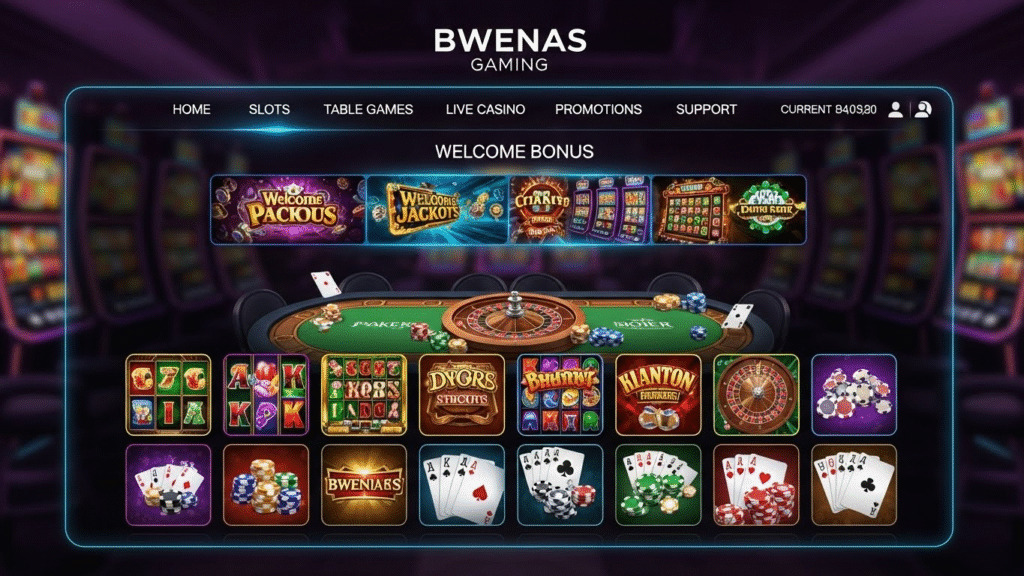Click the Bwenas Gaming logo
This screenshot has width=1024, height=576.
click(510, 49)
